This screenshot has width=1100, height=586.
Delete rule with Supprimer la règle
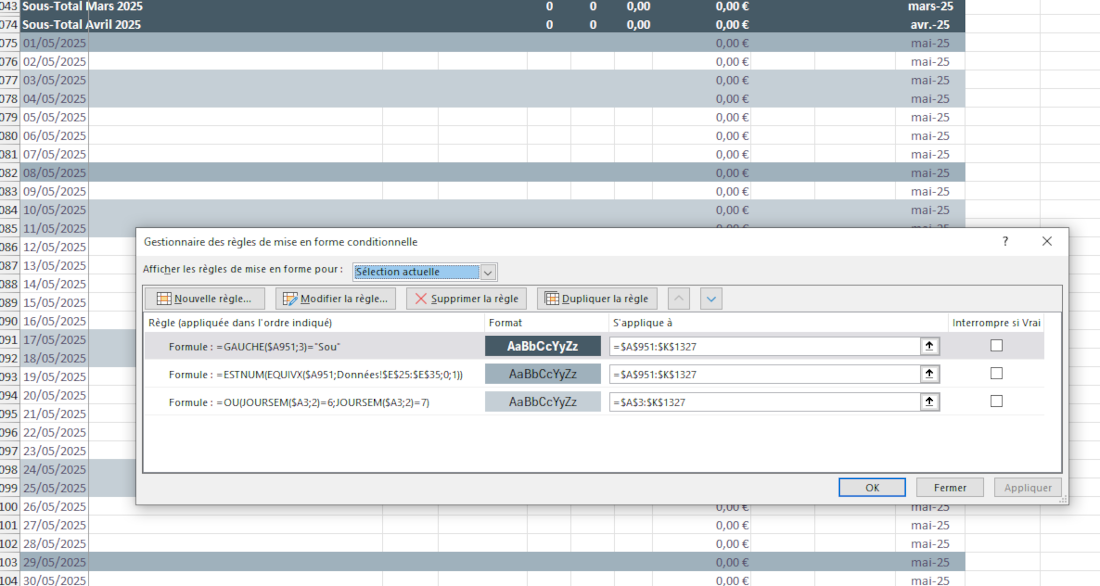pos(467,299)
